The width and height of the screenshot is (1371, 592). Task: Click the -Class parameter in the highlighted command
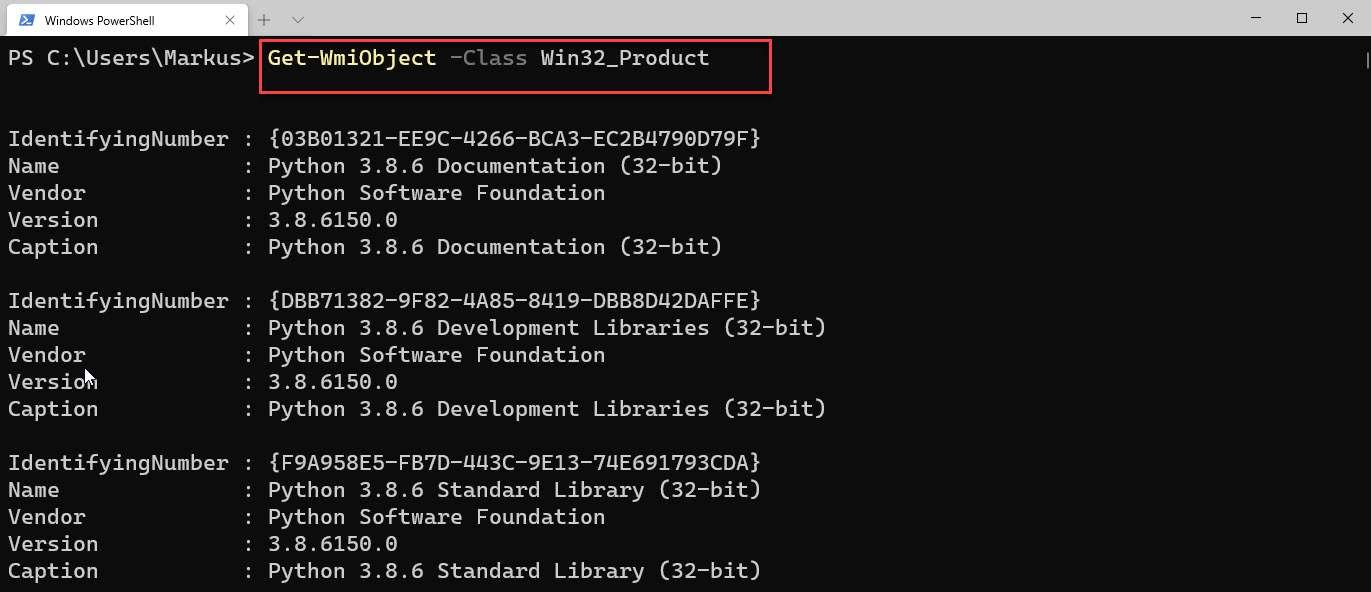489,58
